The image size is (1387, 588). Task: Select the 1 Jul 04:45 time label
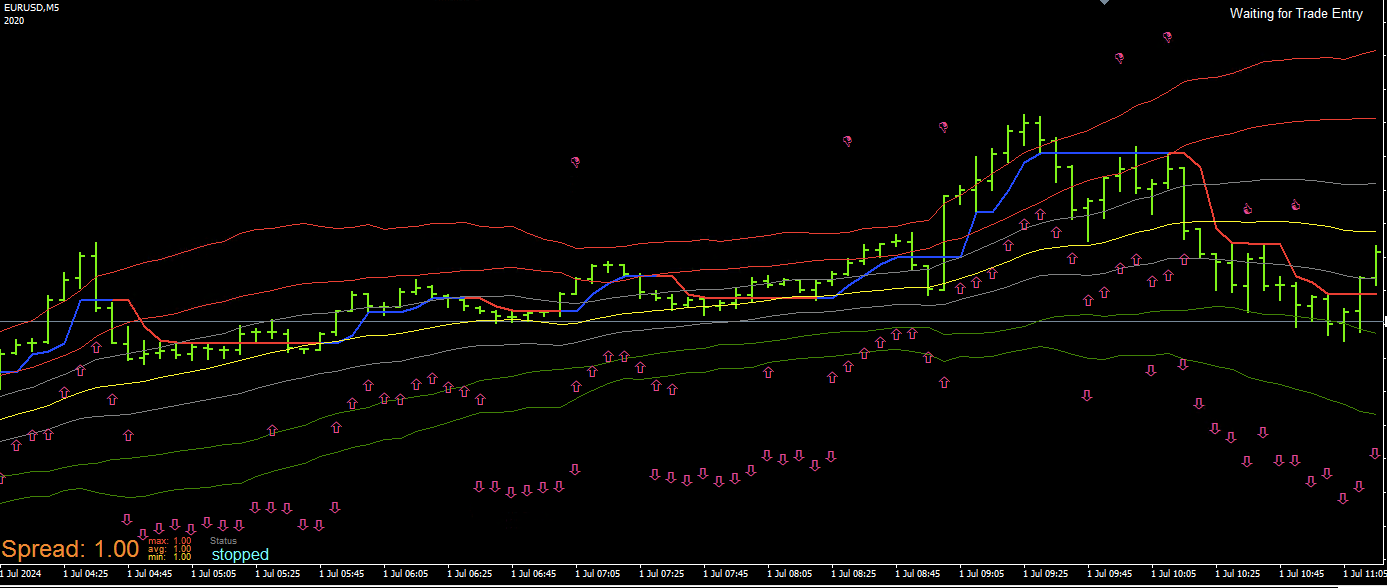click(150, 575)
